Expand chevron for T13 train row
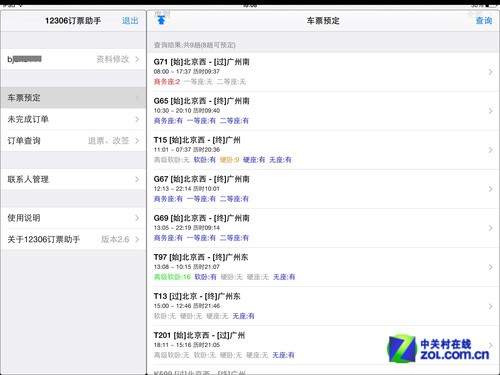Screen dimensions: 500x375 (490, 306)
